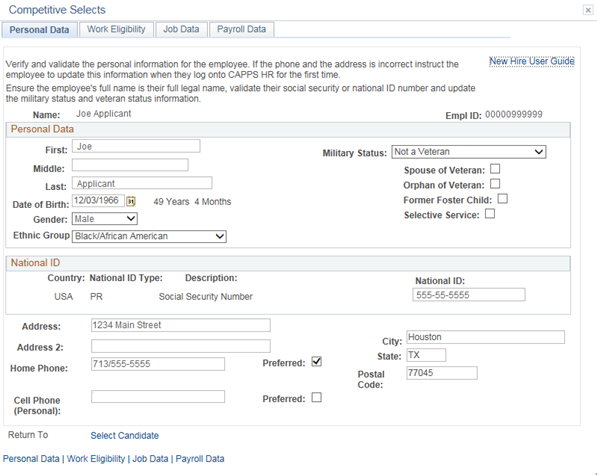Go to the Payroll Data tab

click(x=243, y=29)
